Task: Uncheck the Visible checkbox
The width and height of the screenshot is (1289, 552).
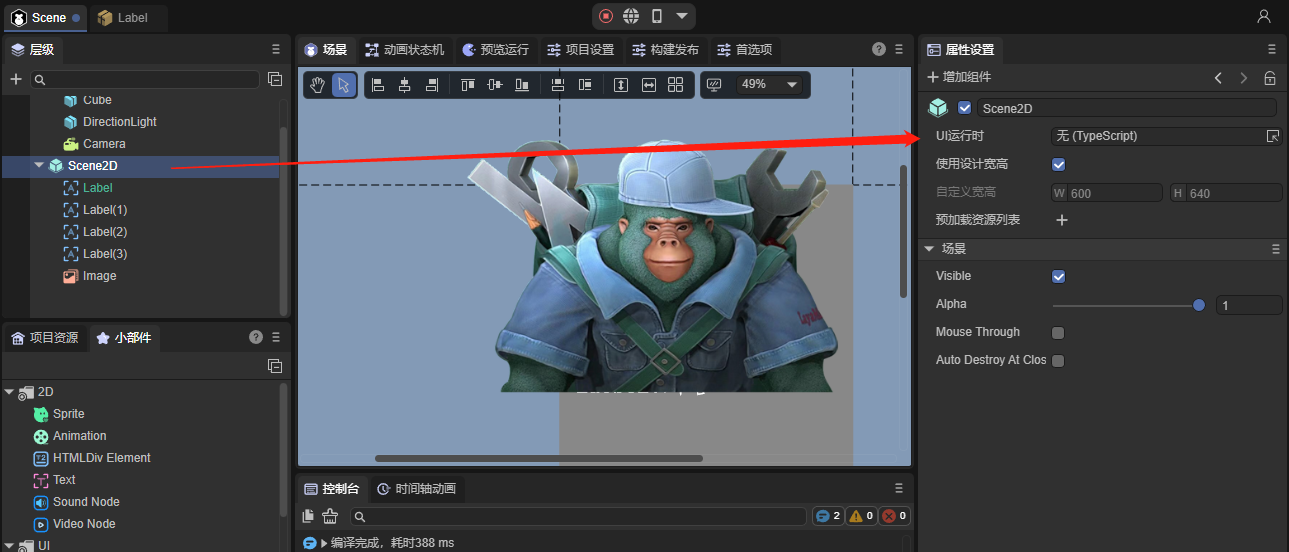Action: pos(1059,276)
